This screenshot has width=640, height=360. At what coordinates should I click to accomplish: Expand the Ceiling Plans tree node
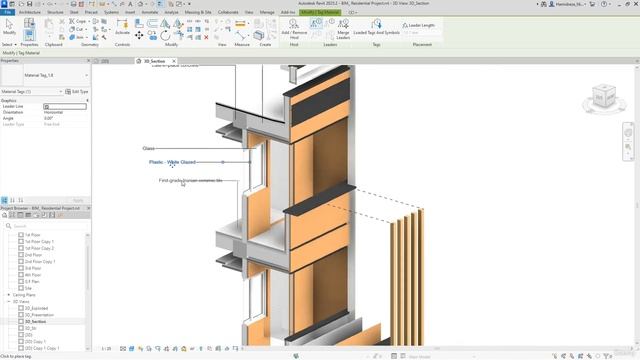pos(9,295)
